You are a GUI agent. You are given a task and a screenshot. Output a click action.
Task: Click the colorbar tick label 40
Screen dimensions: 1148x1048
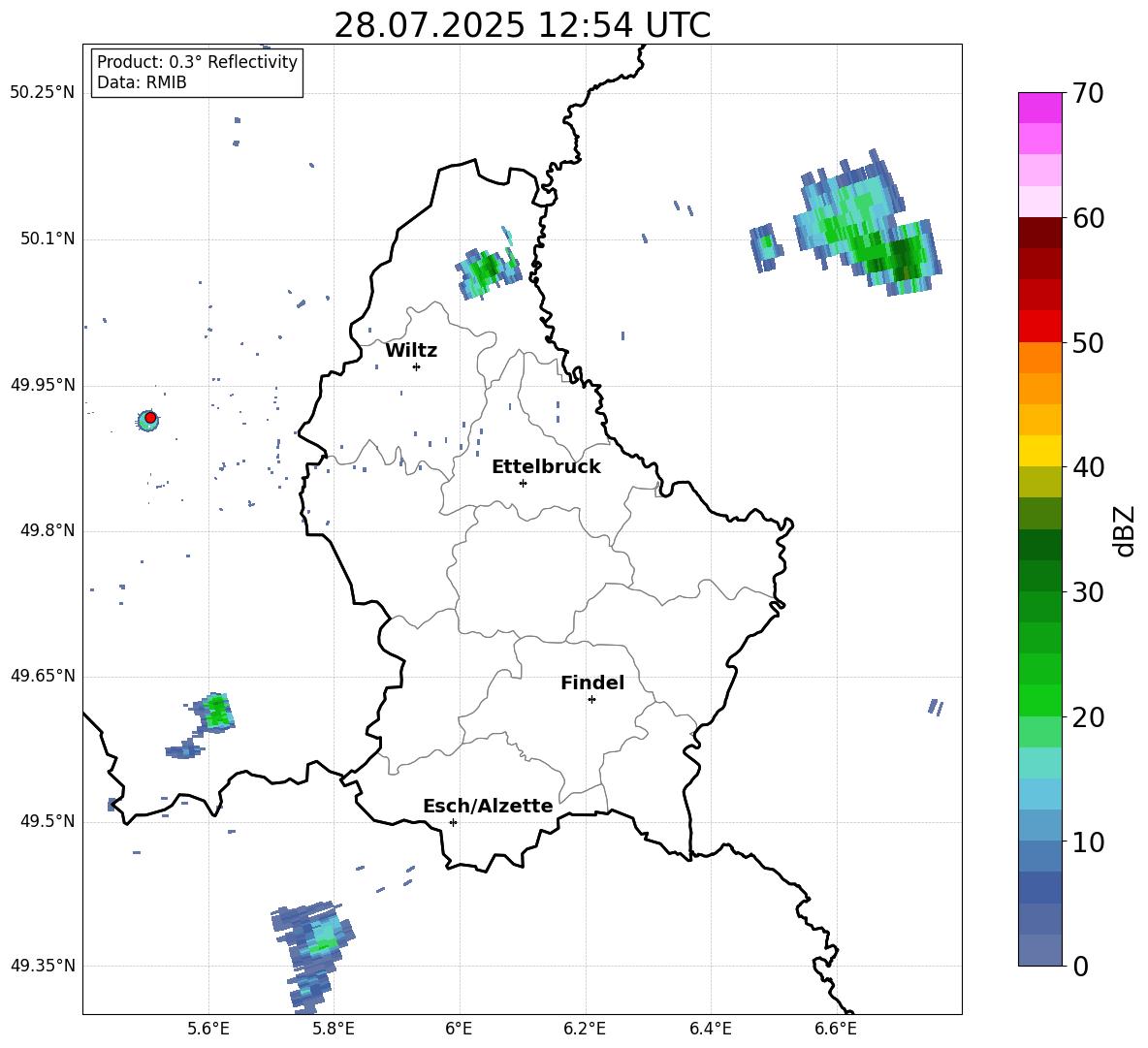[1088, 467]
